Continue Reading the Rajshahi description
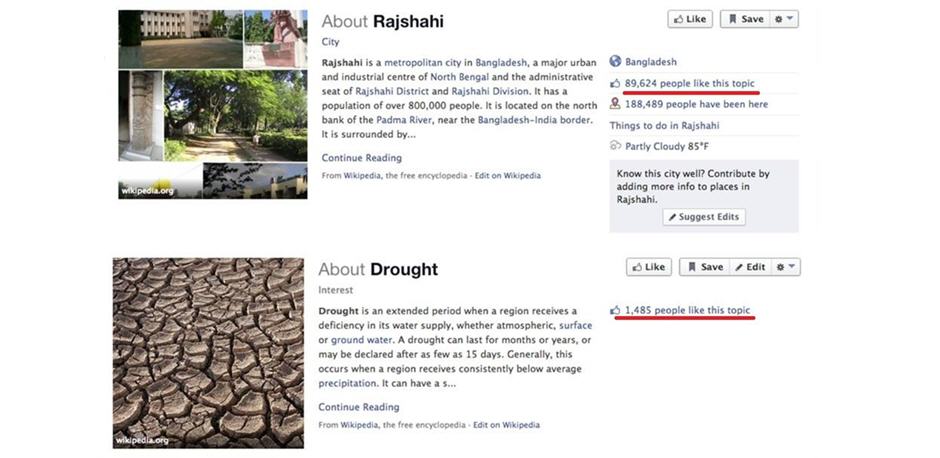Screen dimensions: 940x458 [x=361, y=158]
